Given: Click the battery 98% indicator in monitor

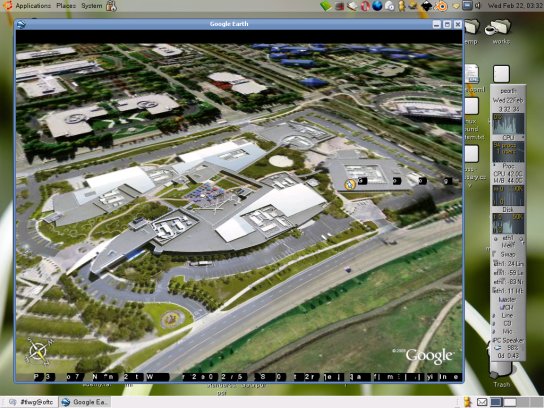Looking at the screenshot, I should coord(508,348).
